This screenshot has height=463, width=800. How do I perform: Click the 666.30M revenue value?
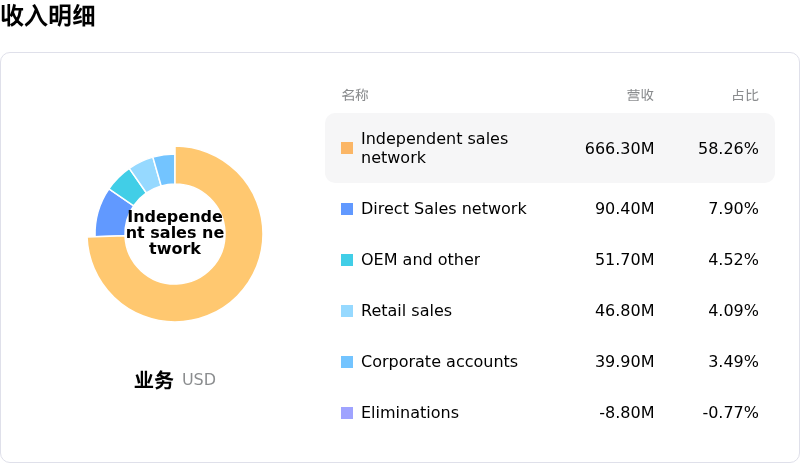click(619, 148)
